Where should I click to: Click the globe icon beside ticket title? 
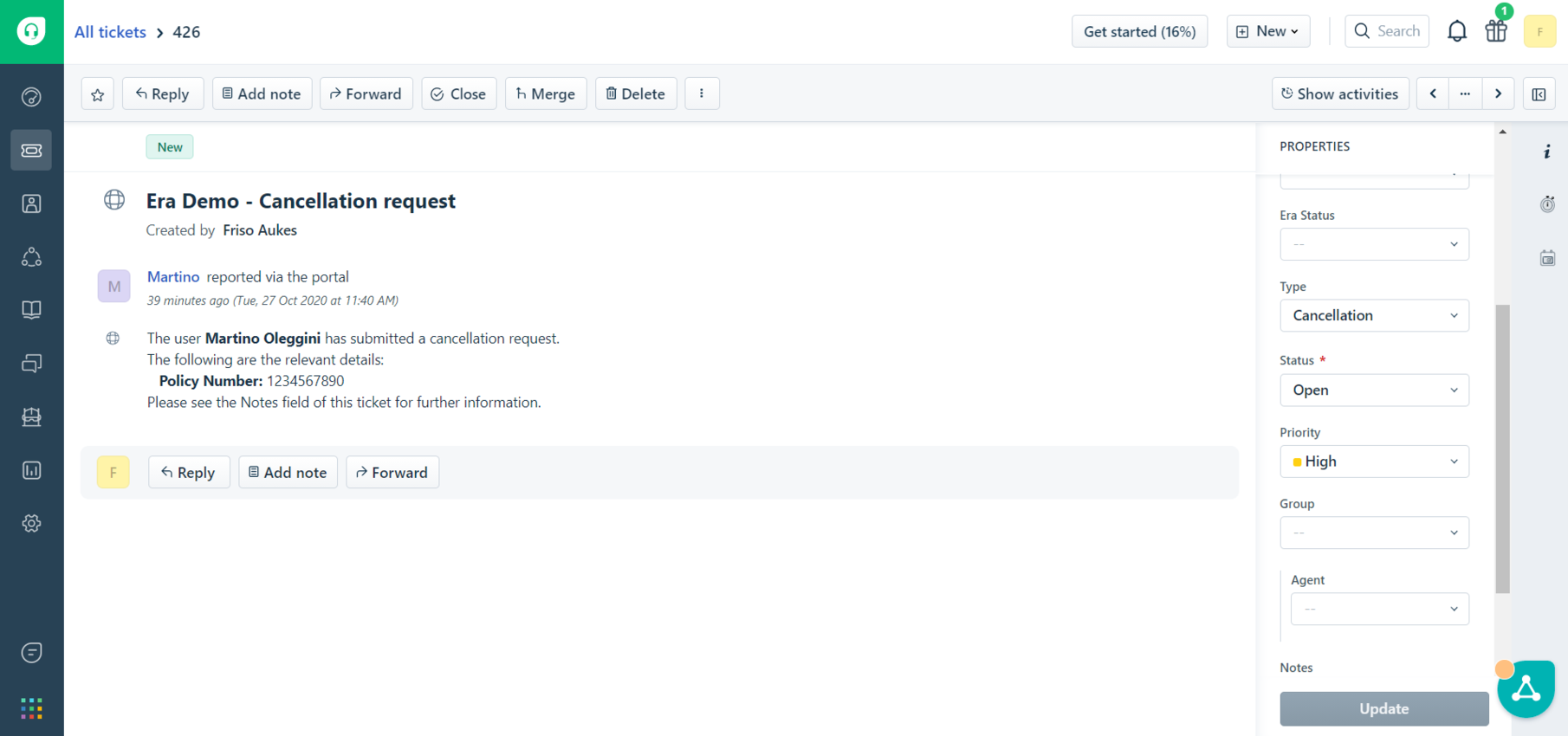[x=114, y=200]
